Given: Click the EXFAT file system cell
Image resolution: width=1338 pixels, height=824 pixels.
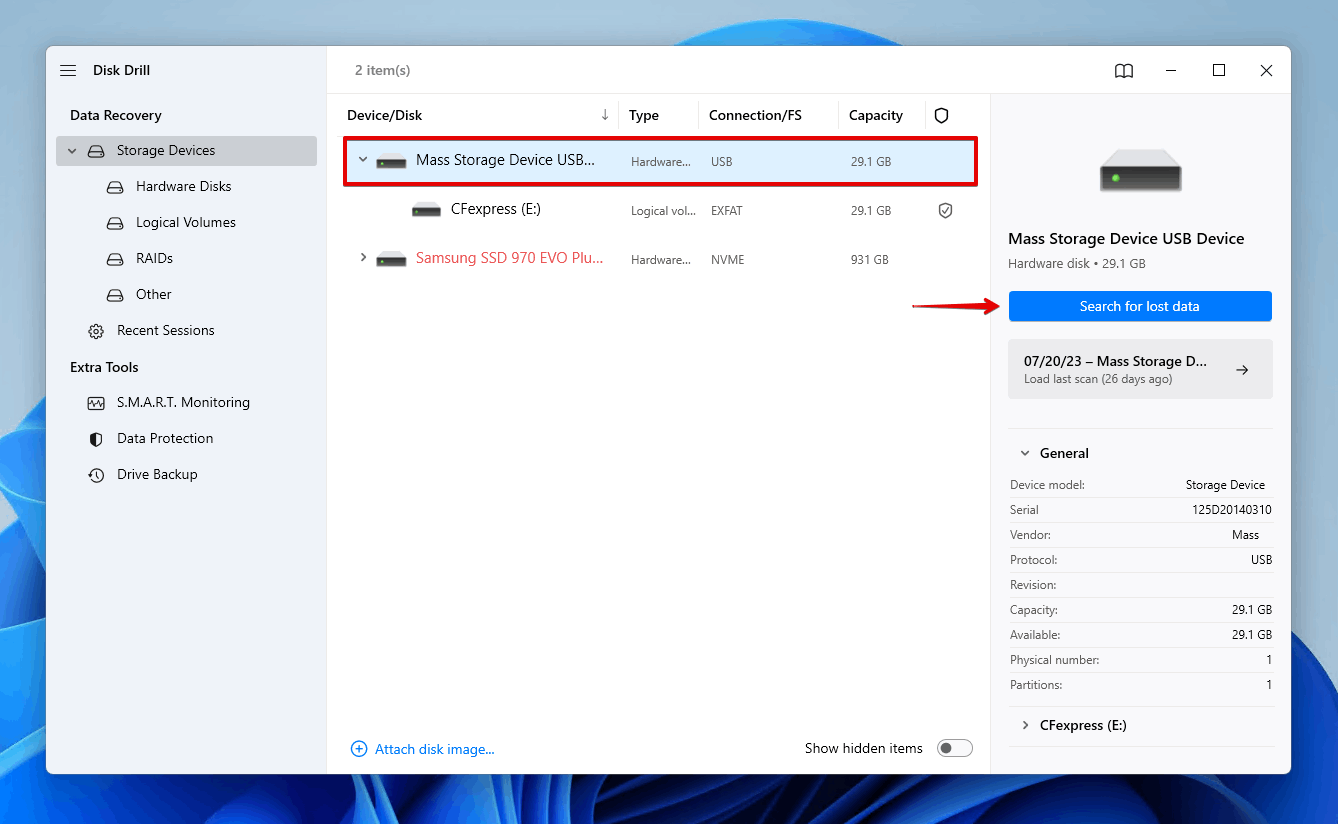Looking at the screenshot, I should coord(727,211).
